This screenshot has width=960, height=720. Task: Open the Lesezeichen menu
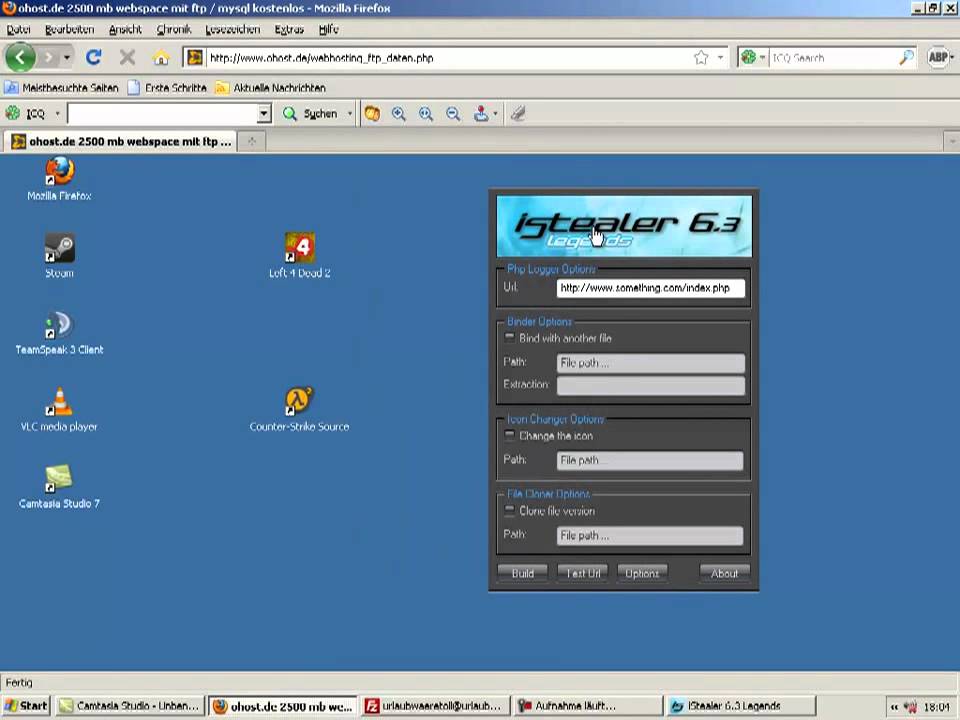click(233, 29)
